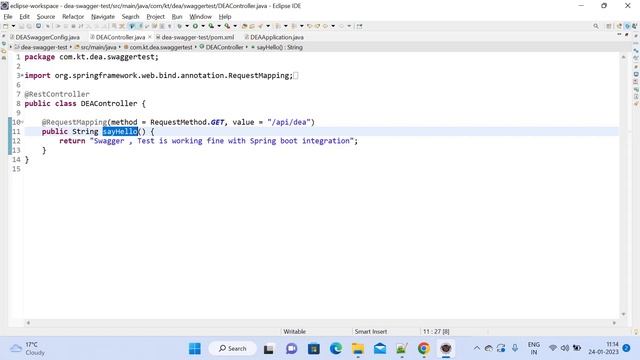640x360 pixels.
Task: Expand the External Tools dropdown arrow
Action: pos(235,26)
